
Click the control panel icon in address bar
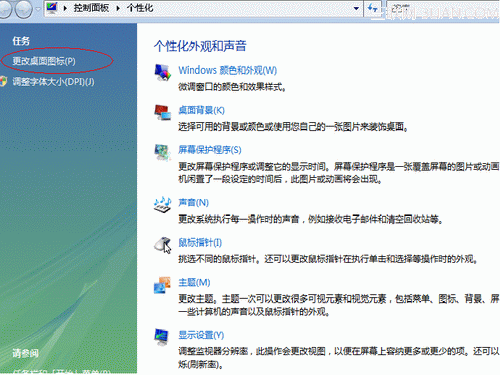click(x=52, y=8)
